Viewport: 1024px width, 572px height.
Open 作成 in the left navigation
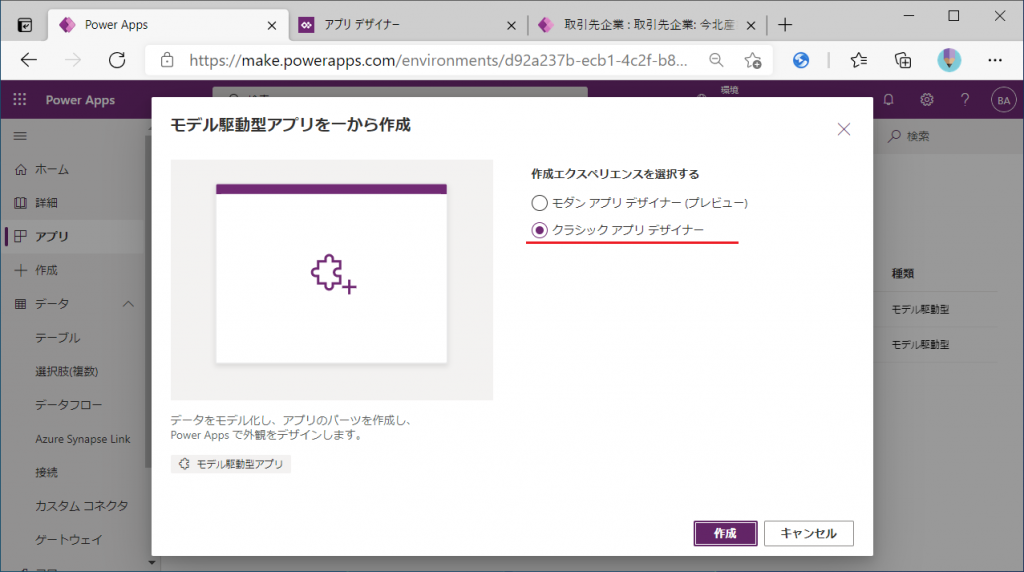click(x=46, y=270)
